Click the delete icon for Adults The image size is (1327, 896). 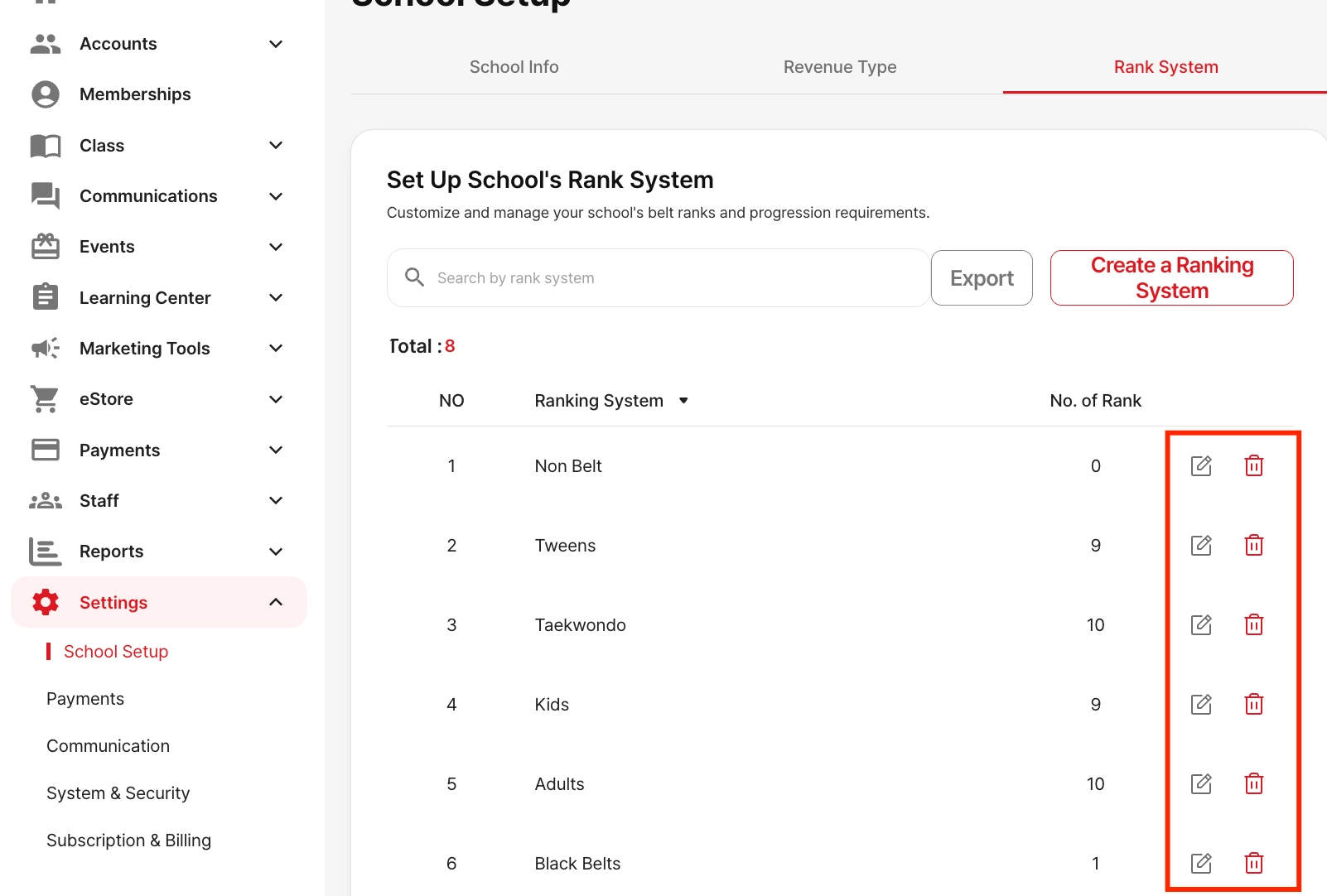[1254, 783]
